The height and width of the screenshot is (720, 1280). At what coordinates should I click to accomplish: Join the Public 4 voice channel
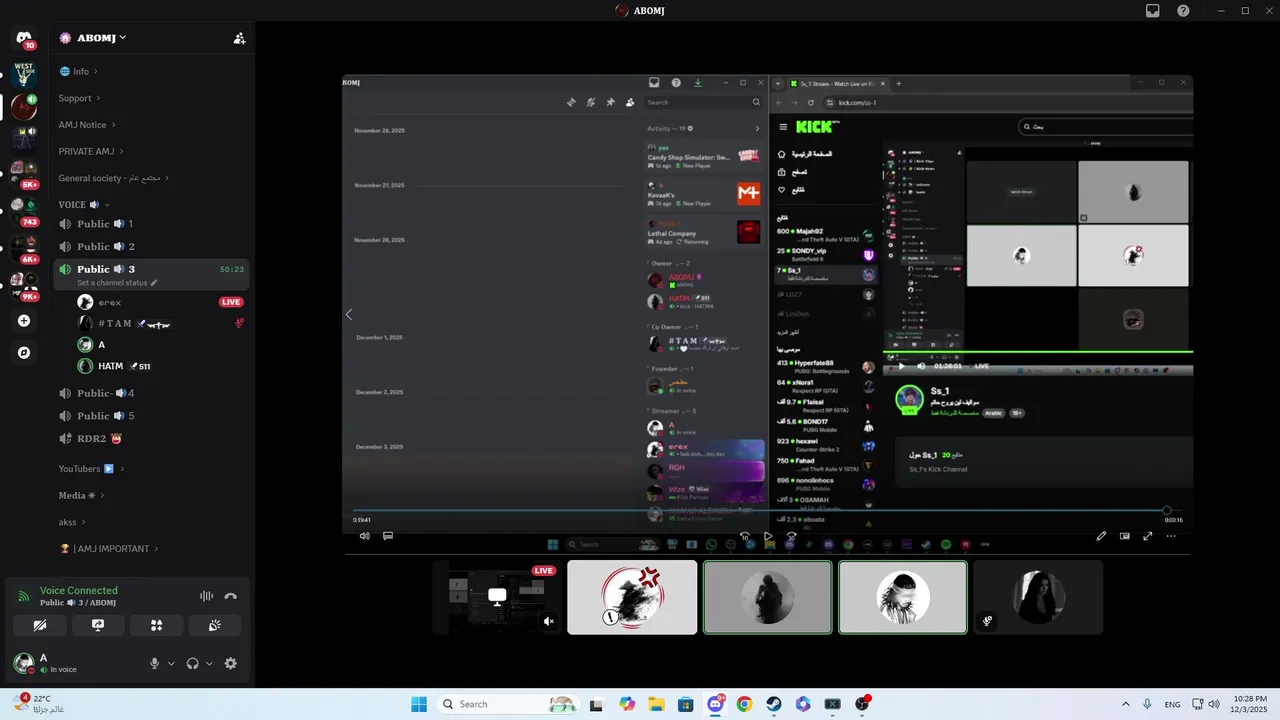(150, 393)
